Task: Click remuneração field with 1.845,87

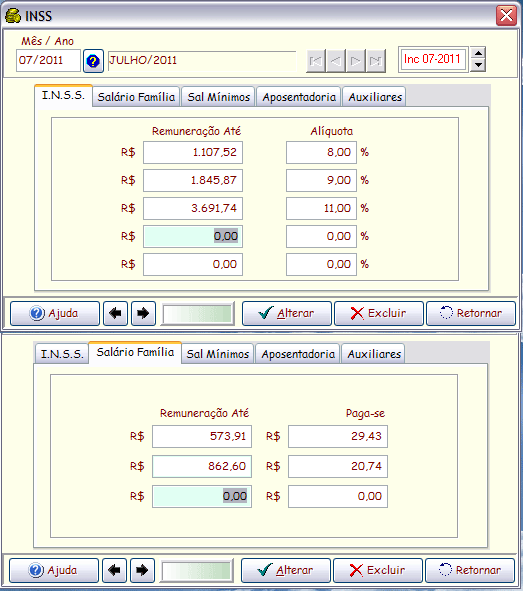Action: 193,181
